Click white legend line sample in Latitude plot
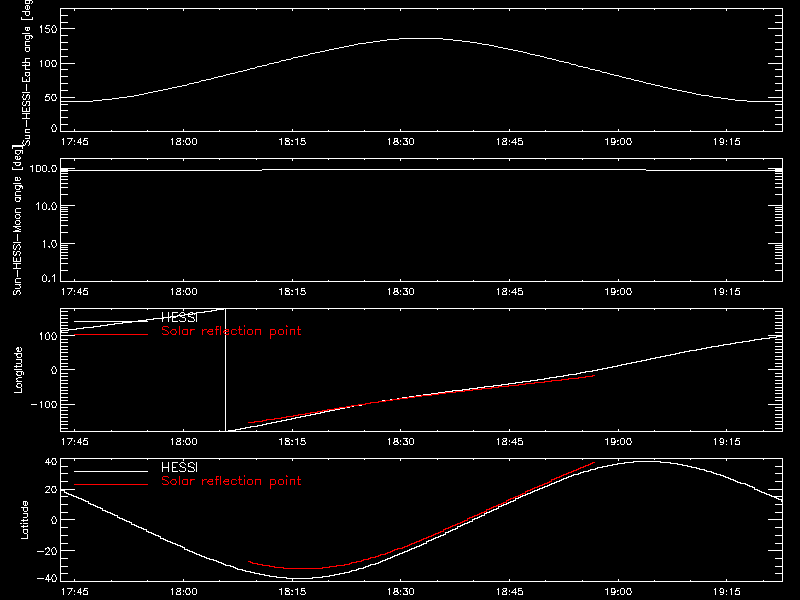The height and width of the screenshot is (600, 800). click(111, 471)
